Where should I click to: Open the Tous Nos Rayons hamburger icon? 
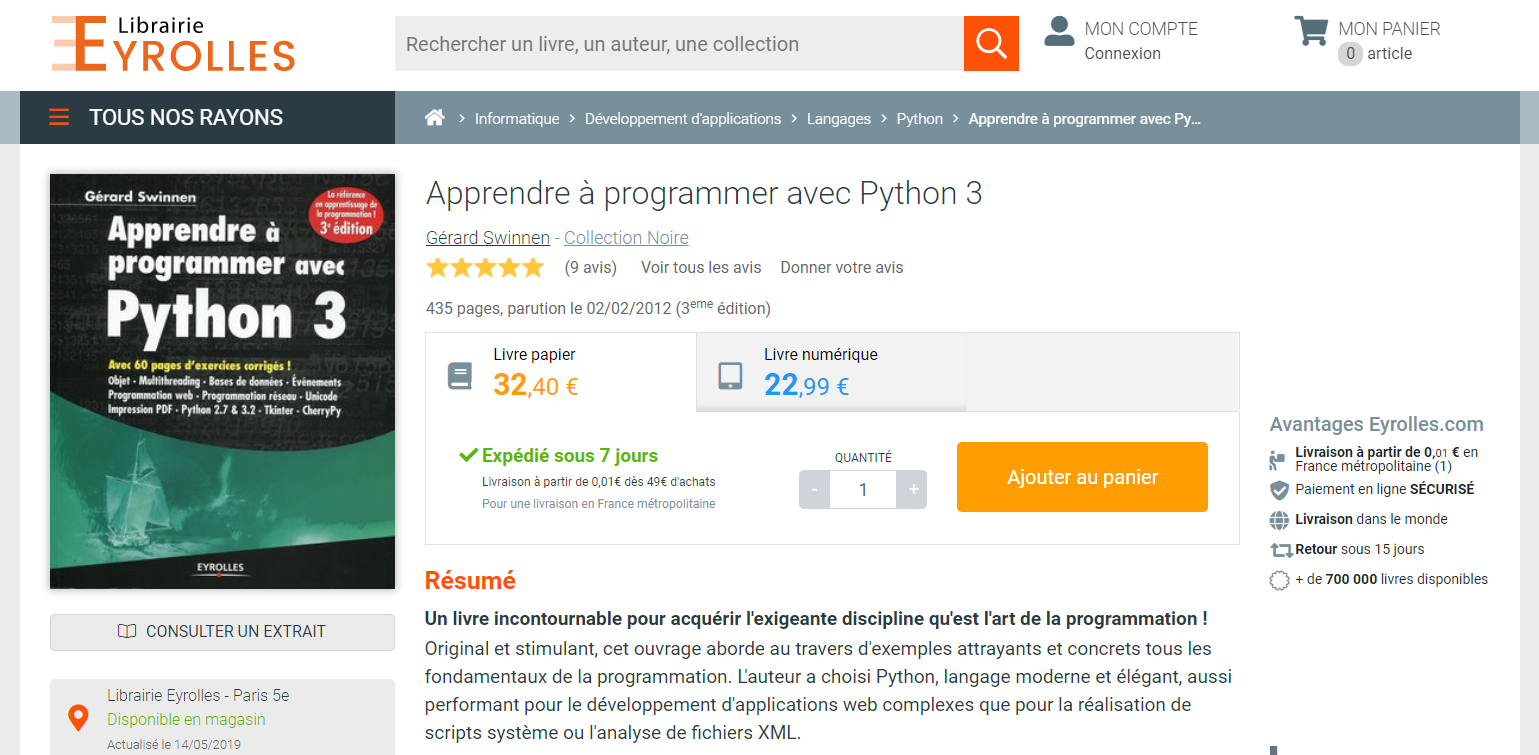pos(59,116)
